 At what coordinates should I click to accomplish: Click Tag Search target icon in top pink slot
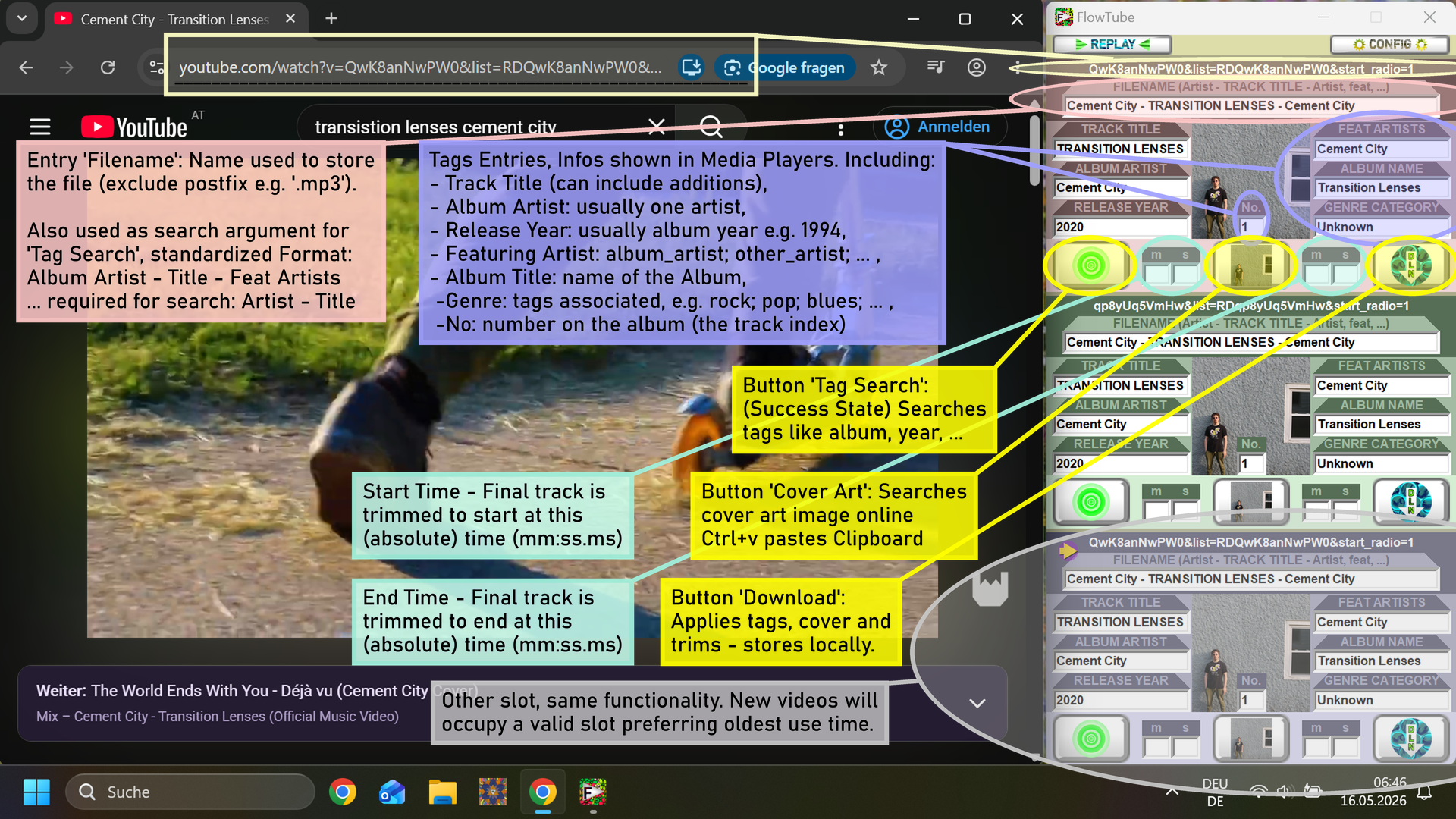click(1090, 265)
